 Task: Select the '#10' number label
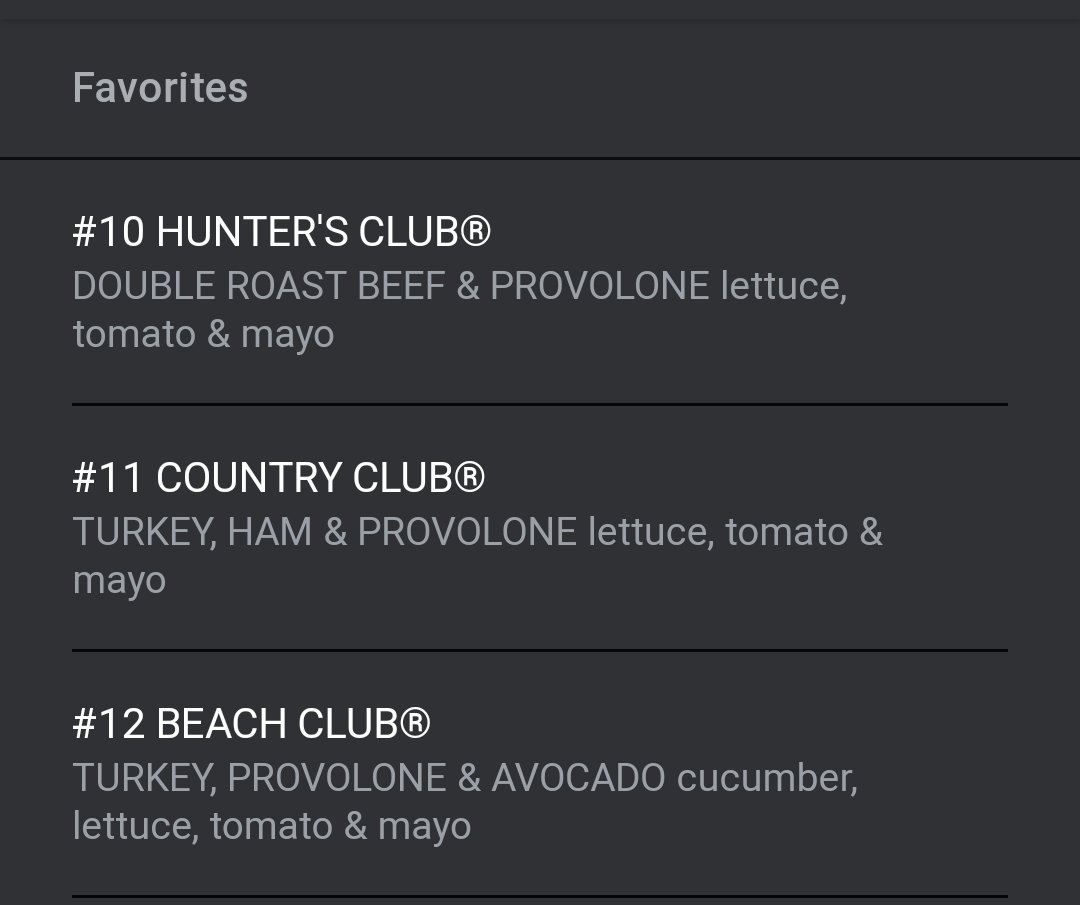pos(109,231)
